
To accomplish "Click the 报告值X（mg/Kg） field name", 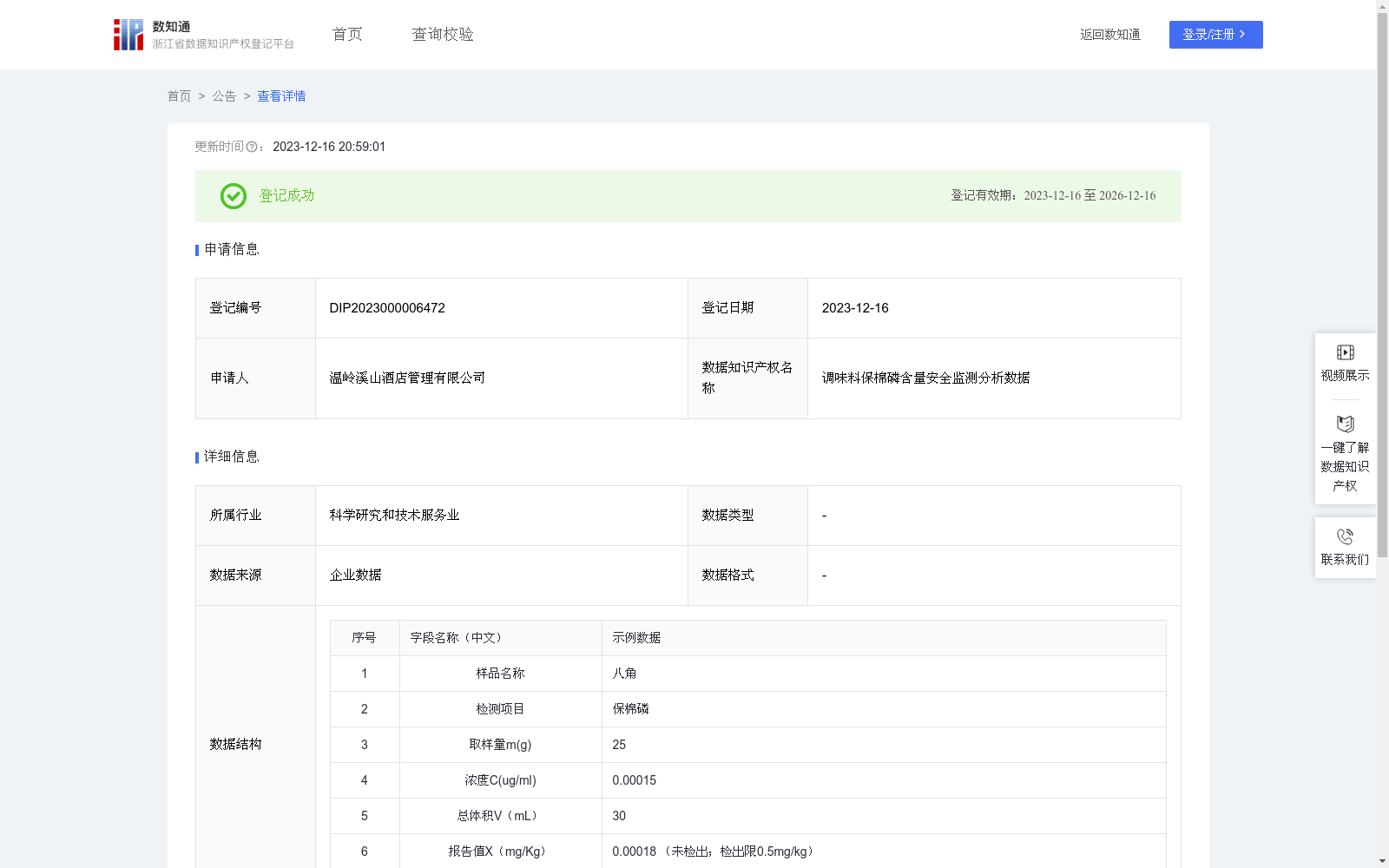I will 500,852.
